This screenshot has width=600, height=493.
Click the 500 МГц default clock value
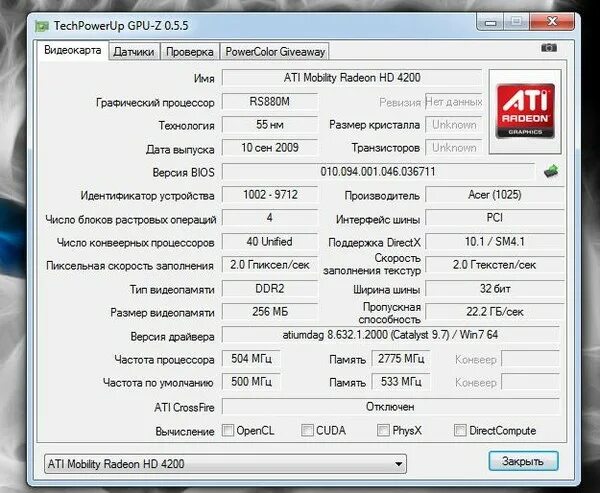[x=251, y=382]
